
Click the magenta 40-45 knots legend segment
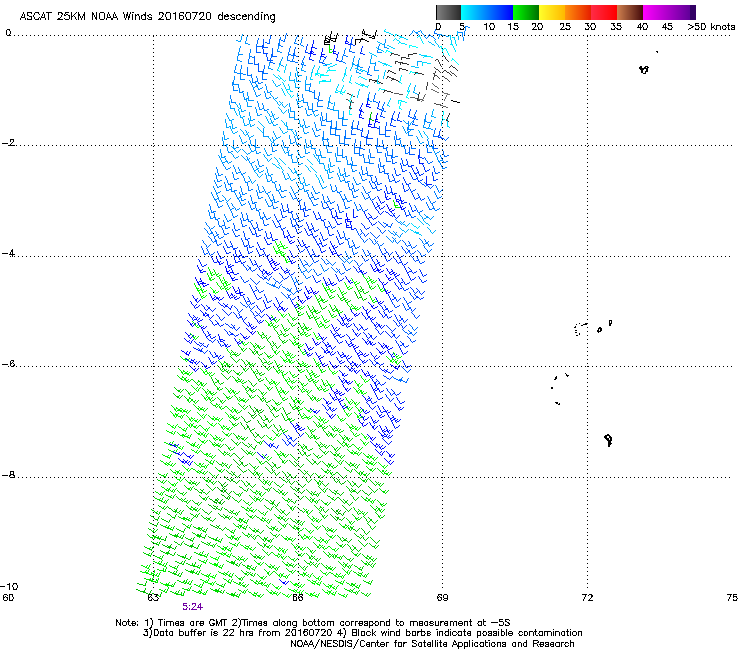pos(656,12)
